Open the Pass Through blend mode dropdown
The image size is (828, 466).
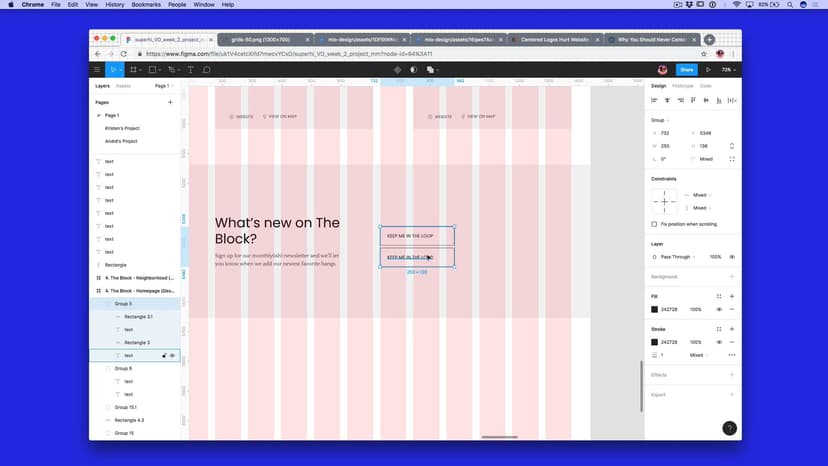(x=675, y=257)
